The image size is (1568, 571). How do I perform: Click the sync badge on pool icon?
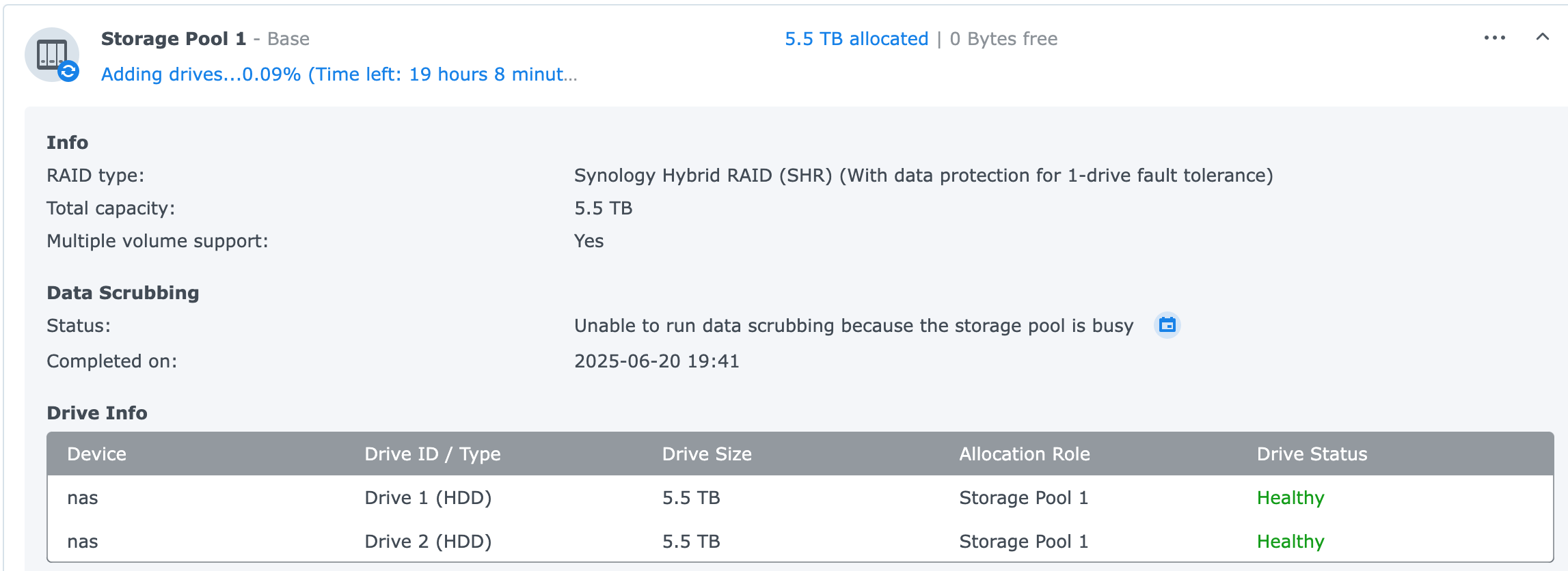[68, 71]
